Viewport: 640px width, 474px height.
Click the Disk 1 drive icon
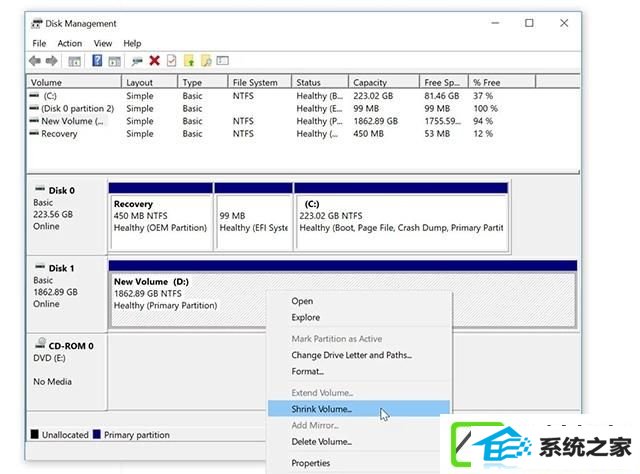point(40,267)
